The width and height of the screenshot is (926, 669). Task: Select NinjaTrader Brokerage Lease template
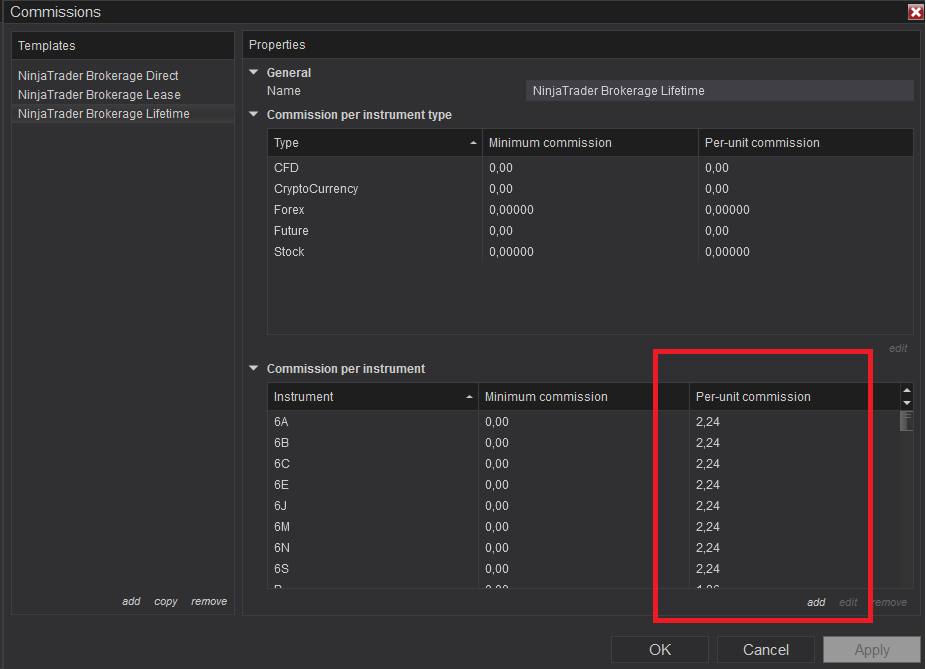[x=99, y=95]
